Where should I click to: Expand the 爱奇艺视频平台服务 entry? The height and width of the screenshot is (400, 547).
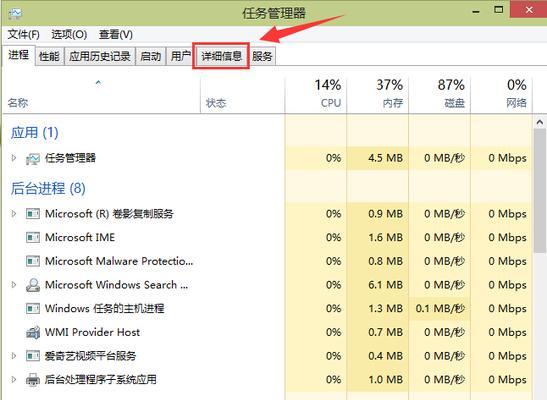pyautogui.click(x=14, y=356)
